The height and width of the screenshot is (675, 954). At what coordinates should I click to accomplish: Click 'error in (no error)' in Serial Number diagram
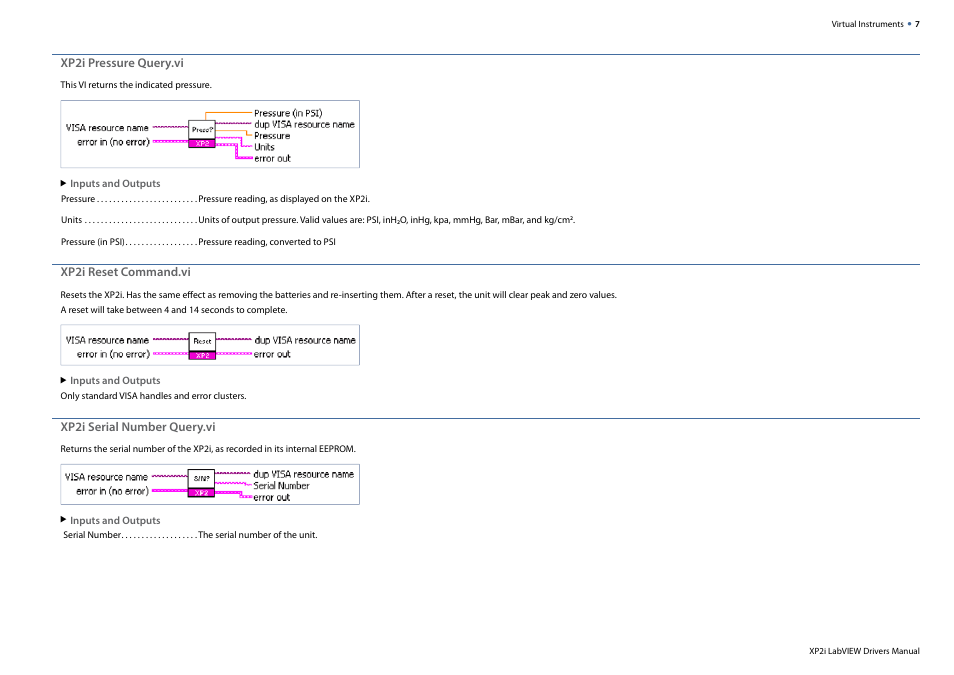click(x=113, y=491)
